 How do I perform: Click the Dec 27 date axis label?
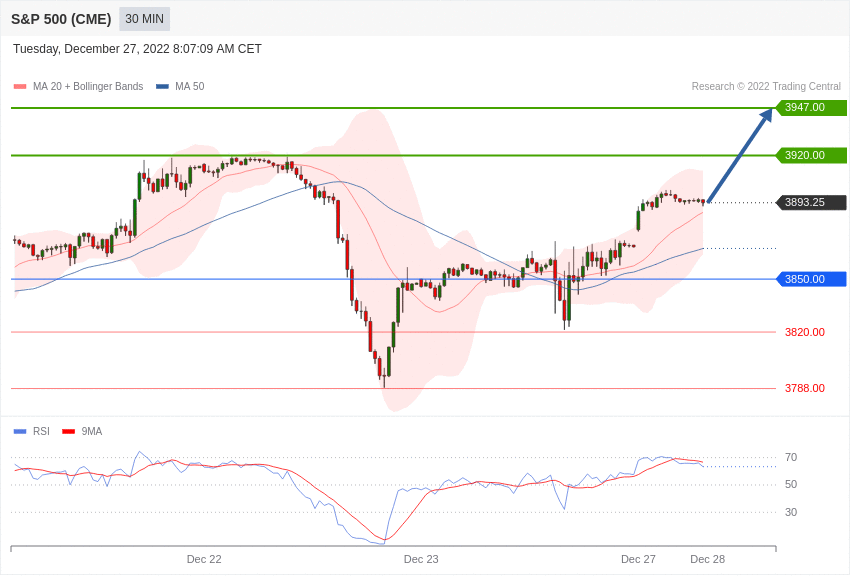(x=638, y=559)
